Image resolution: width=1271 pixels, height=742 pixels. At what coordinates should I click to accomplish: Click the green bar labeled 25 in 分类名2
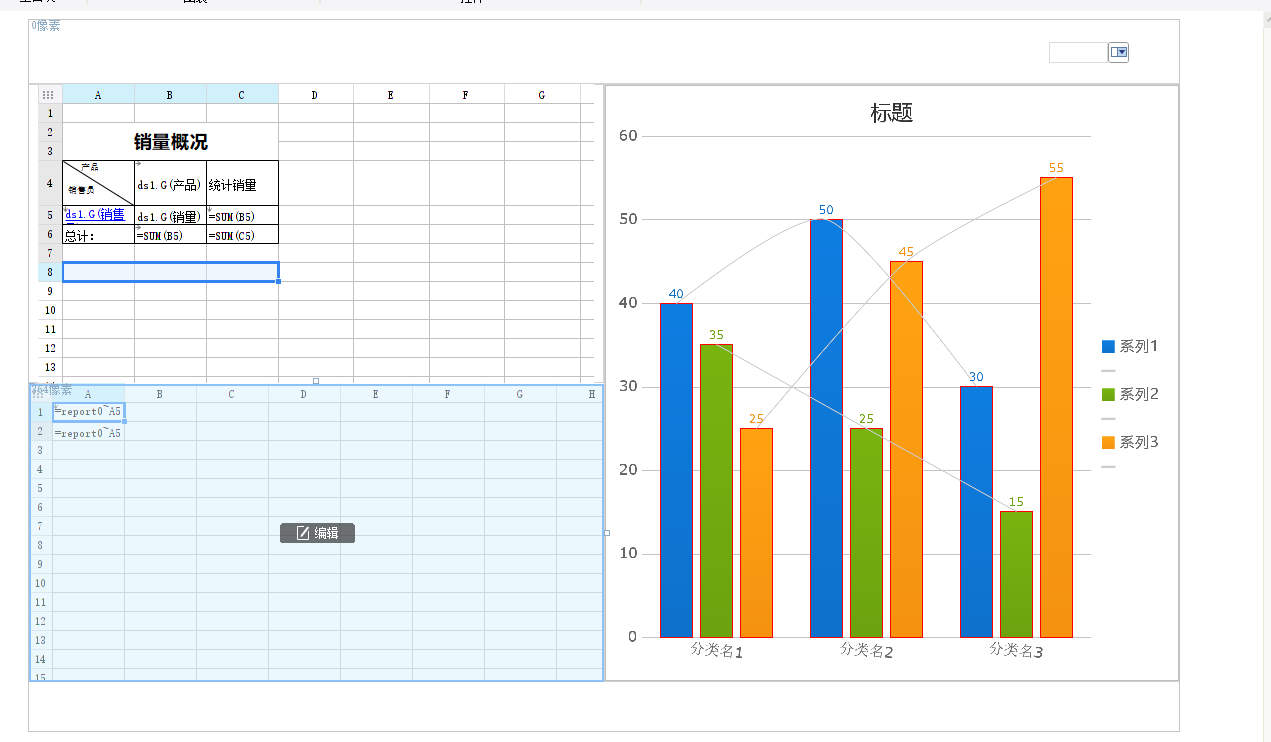(866, 533)
